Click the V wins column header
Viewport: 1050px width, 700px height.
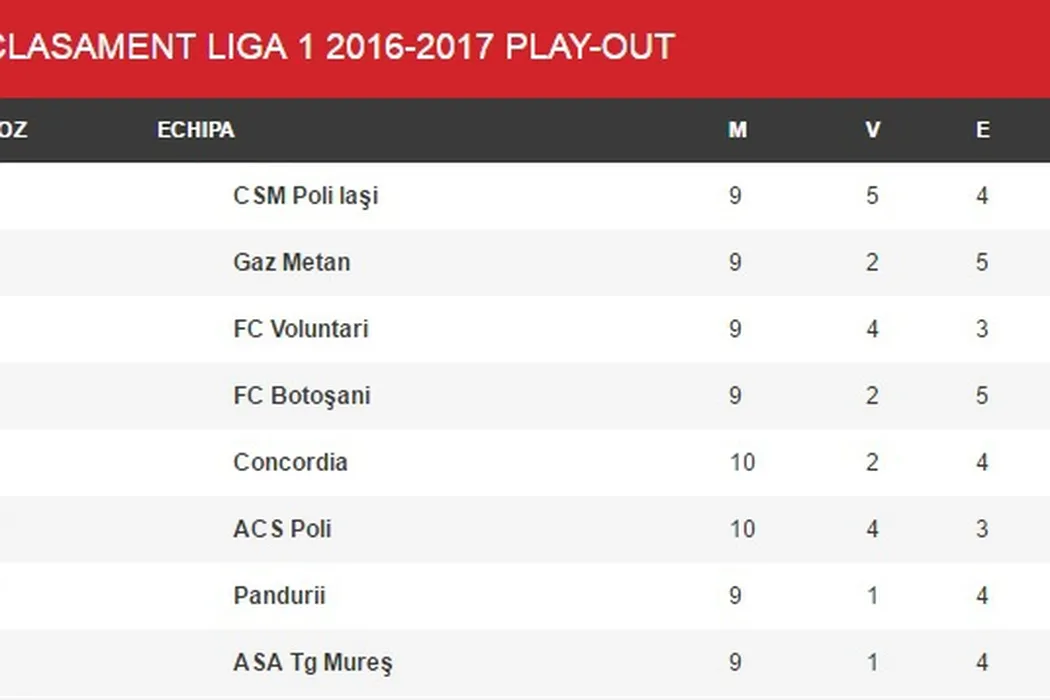(x=873, y=130)
